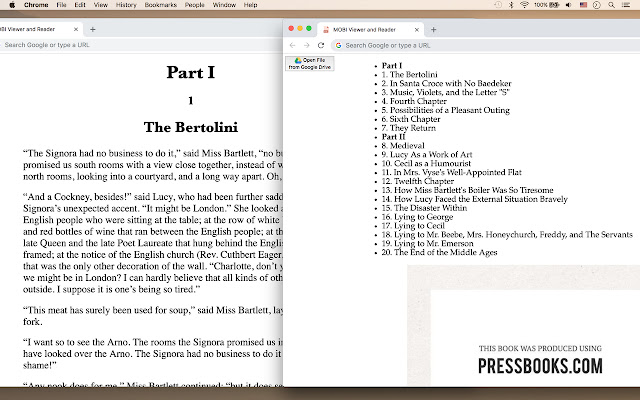Close the MOBI Viewer and Reader front tab
640x400 pixels.
[416, 30]
